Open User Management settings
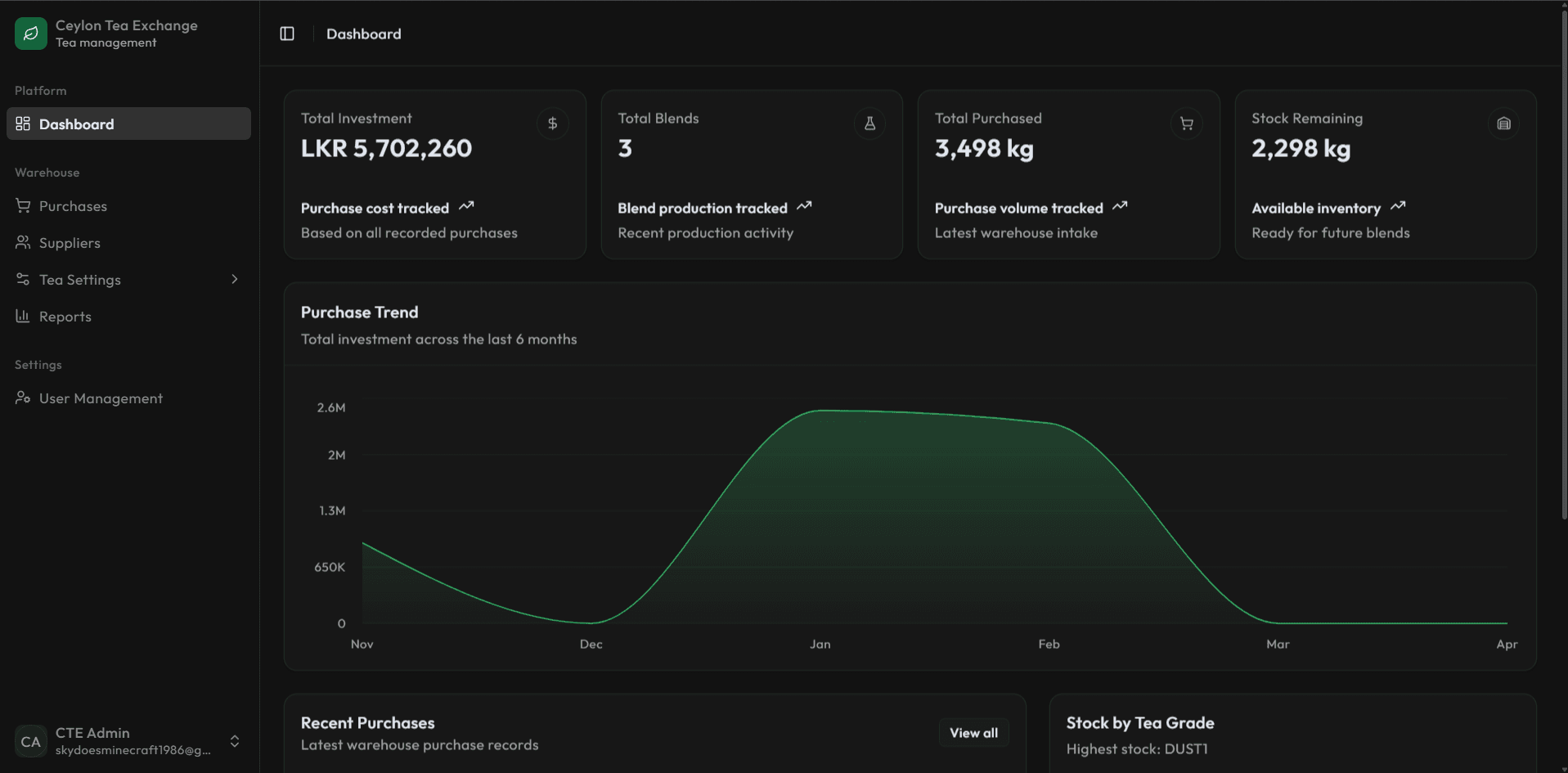 tap(101, 398)
